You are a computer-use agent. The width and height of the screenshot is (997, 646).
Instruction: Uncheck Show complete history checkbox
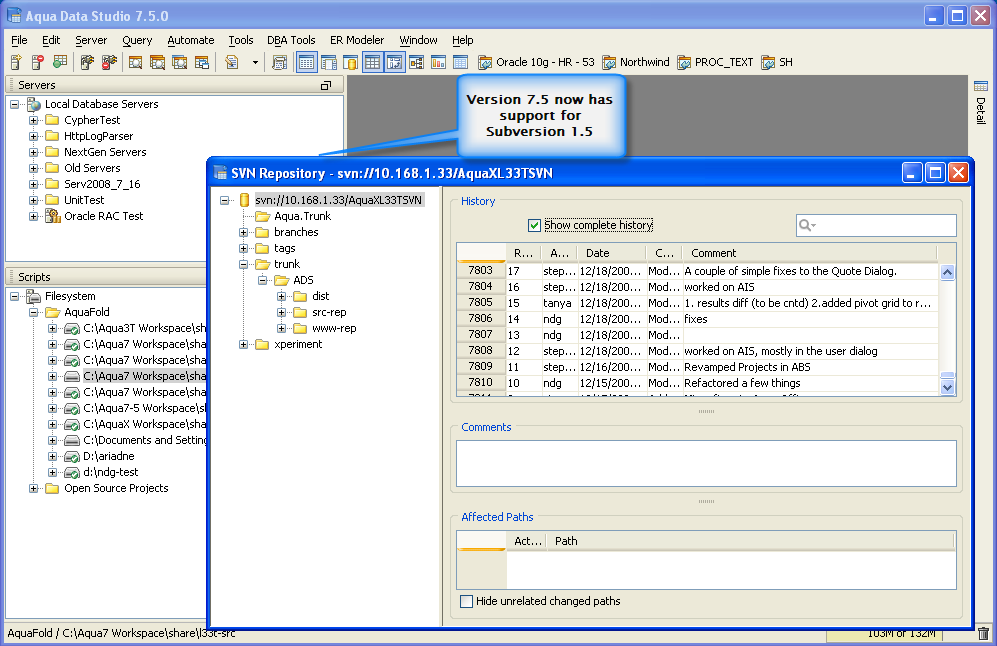tap(534, 226)
